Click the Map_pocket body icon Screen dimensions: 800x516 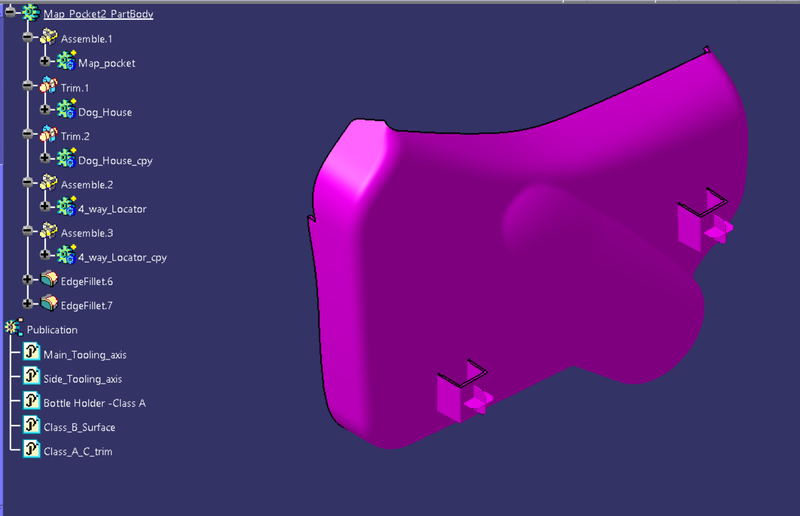coord(66,61)
